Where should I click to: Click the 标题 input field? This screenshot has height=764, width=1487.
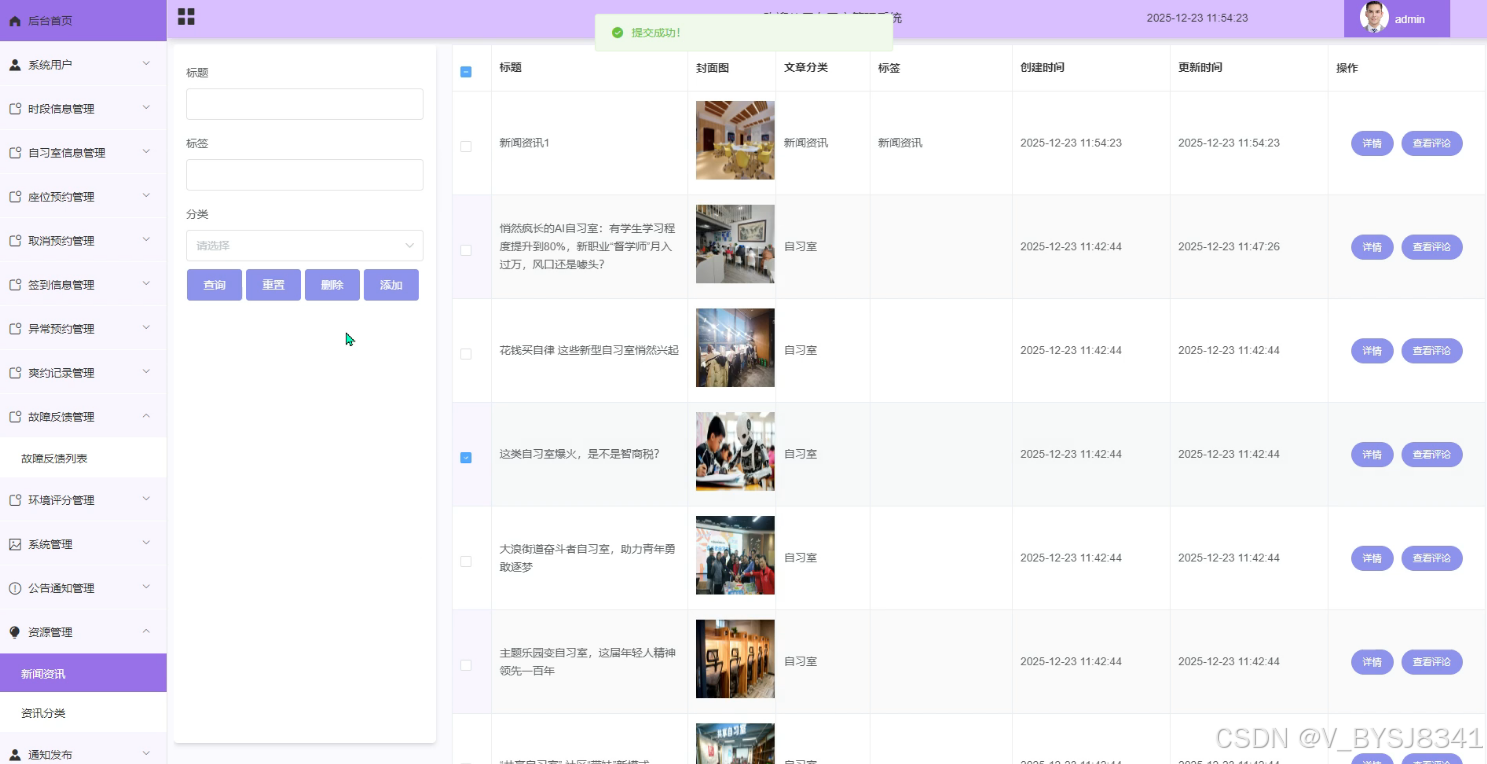(305, 104)
